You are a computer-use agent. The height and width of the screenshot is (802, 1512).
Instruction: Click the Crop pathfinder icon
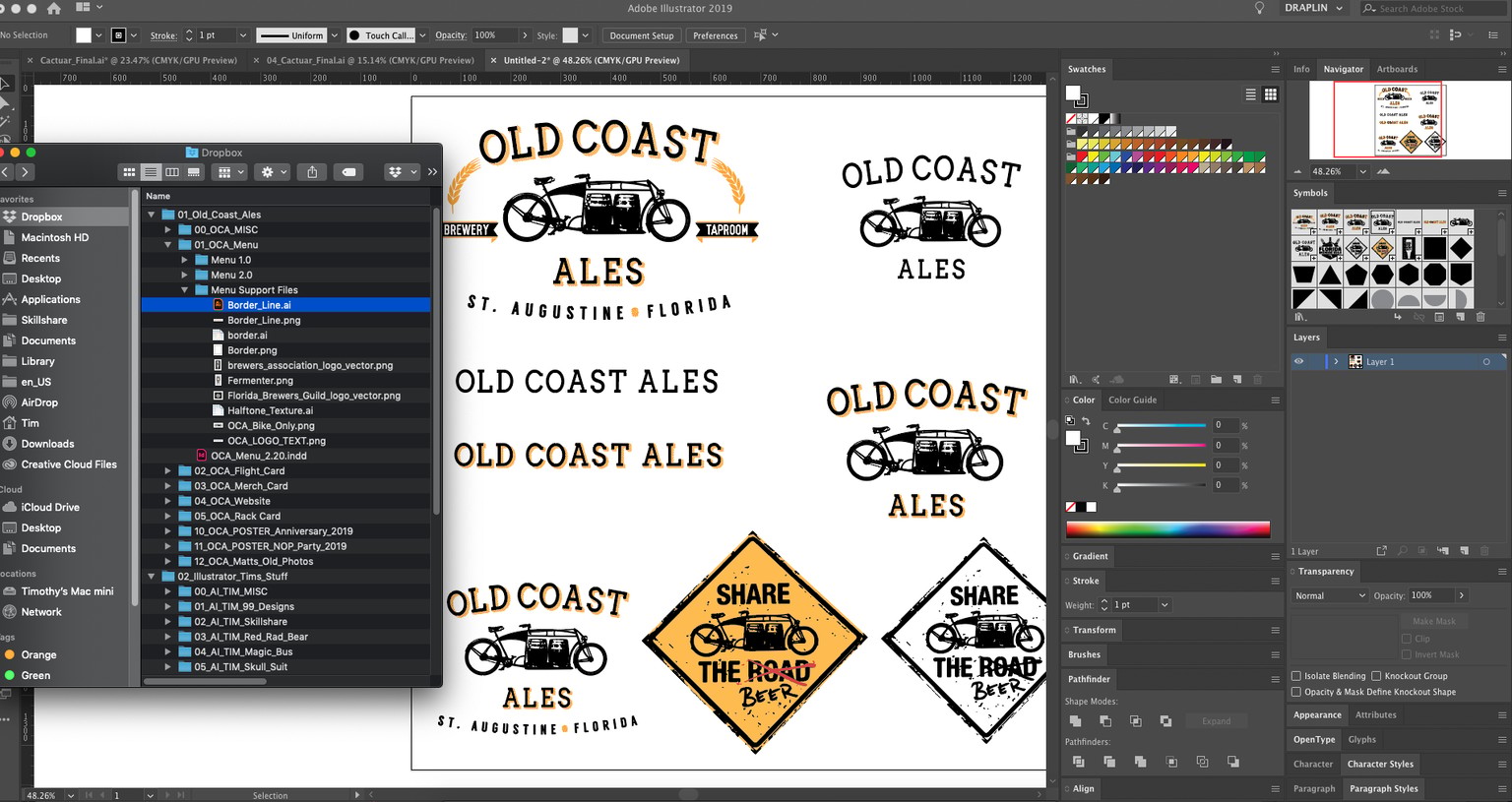[x=1171, y=762]
